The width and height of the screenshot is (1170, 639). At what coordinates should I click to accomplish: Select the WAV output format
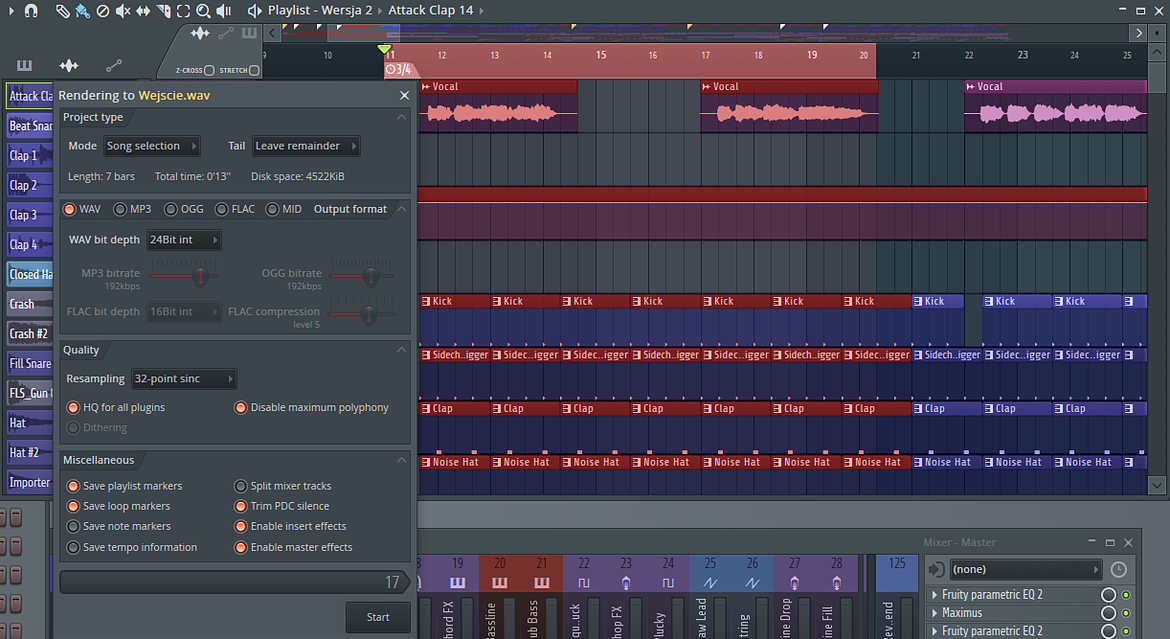[69, 209]
